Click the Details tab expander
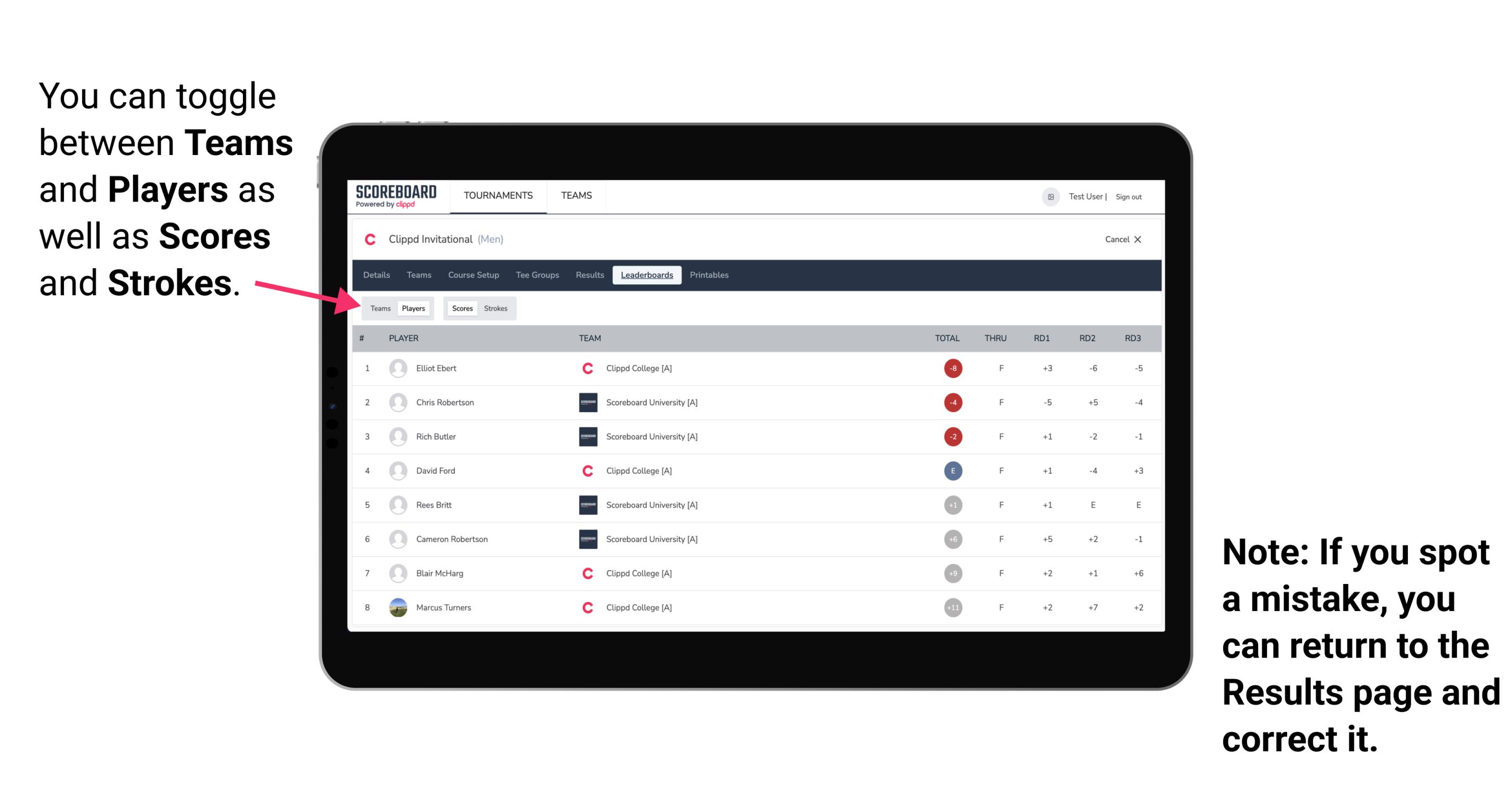The height and width of the screenshot is (812, 1510). coord(378,275)
